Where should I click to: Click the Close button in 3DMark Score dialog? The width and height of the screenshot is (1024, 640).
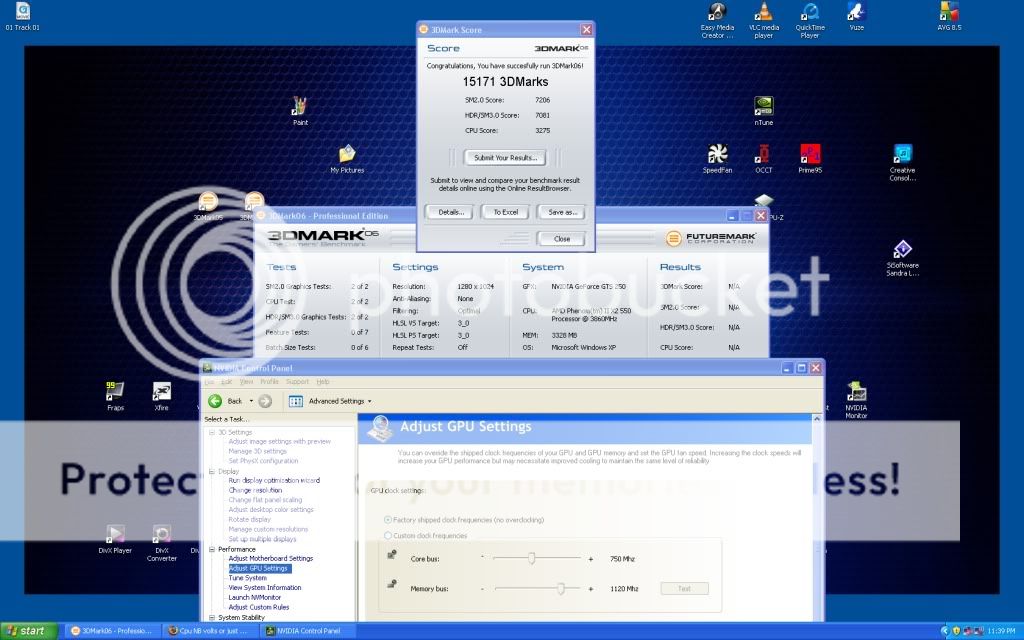coord(562,239)
